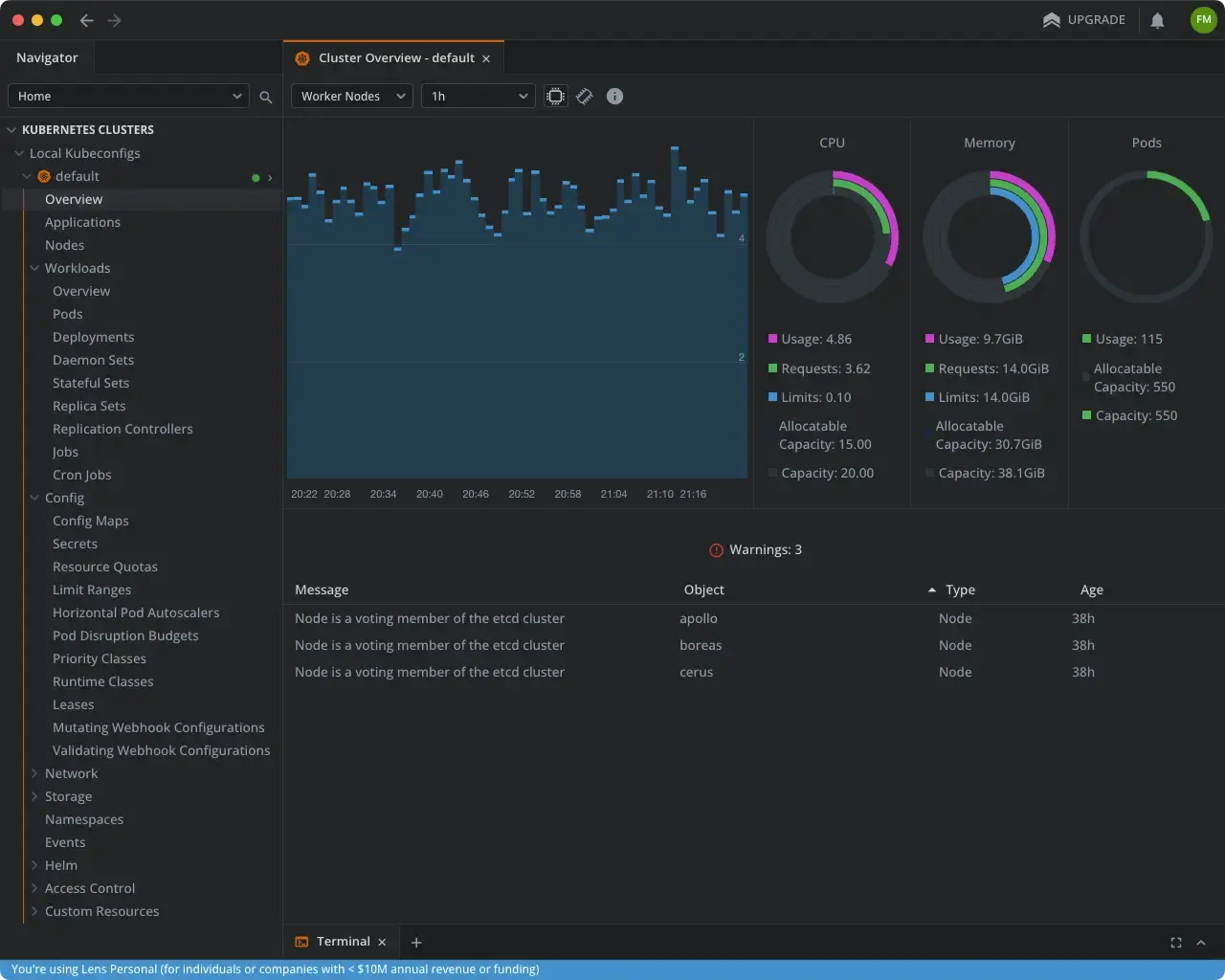Viewport: 1225px width, 980px height.
Task: Open the notifications bell
Action: (x=1157, y=20)
